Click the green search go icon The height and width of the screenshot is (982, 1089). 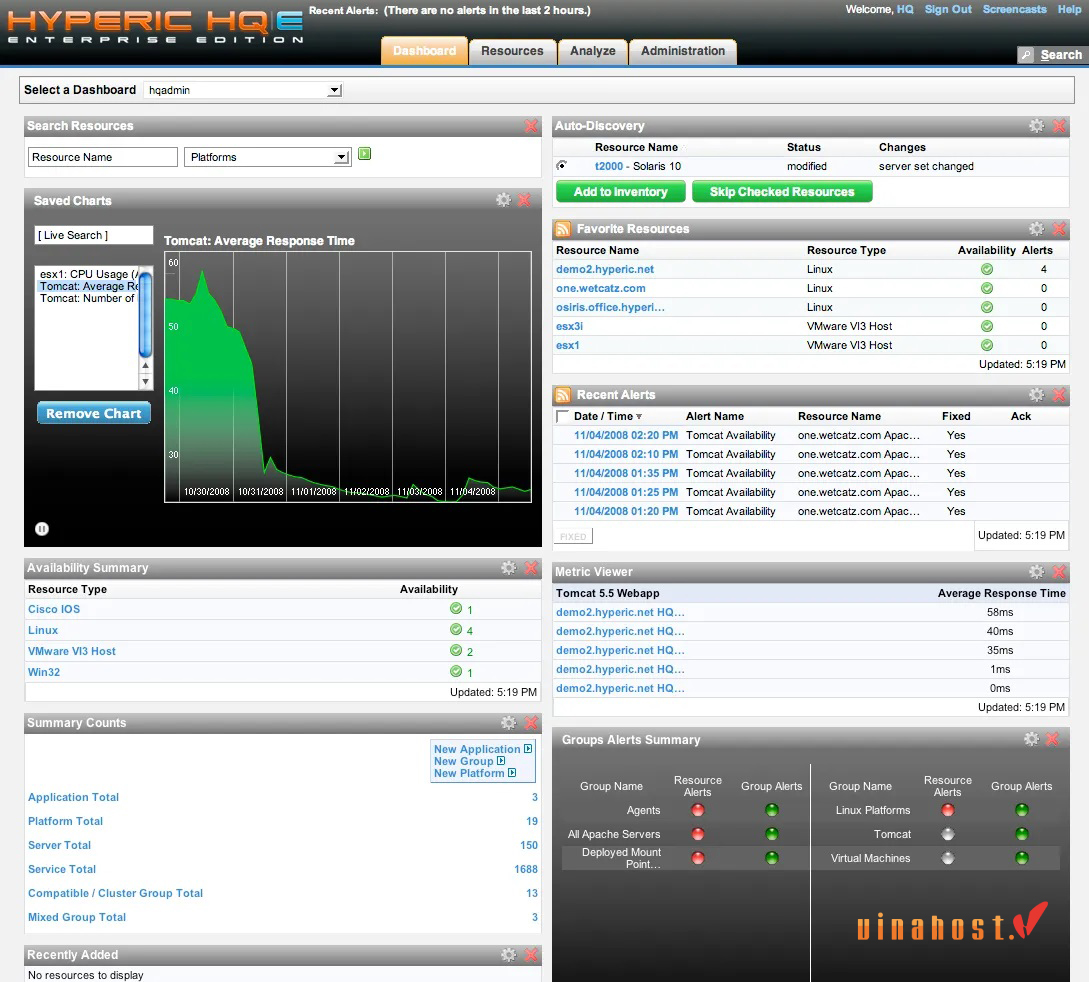click(365, 154)
